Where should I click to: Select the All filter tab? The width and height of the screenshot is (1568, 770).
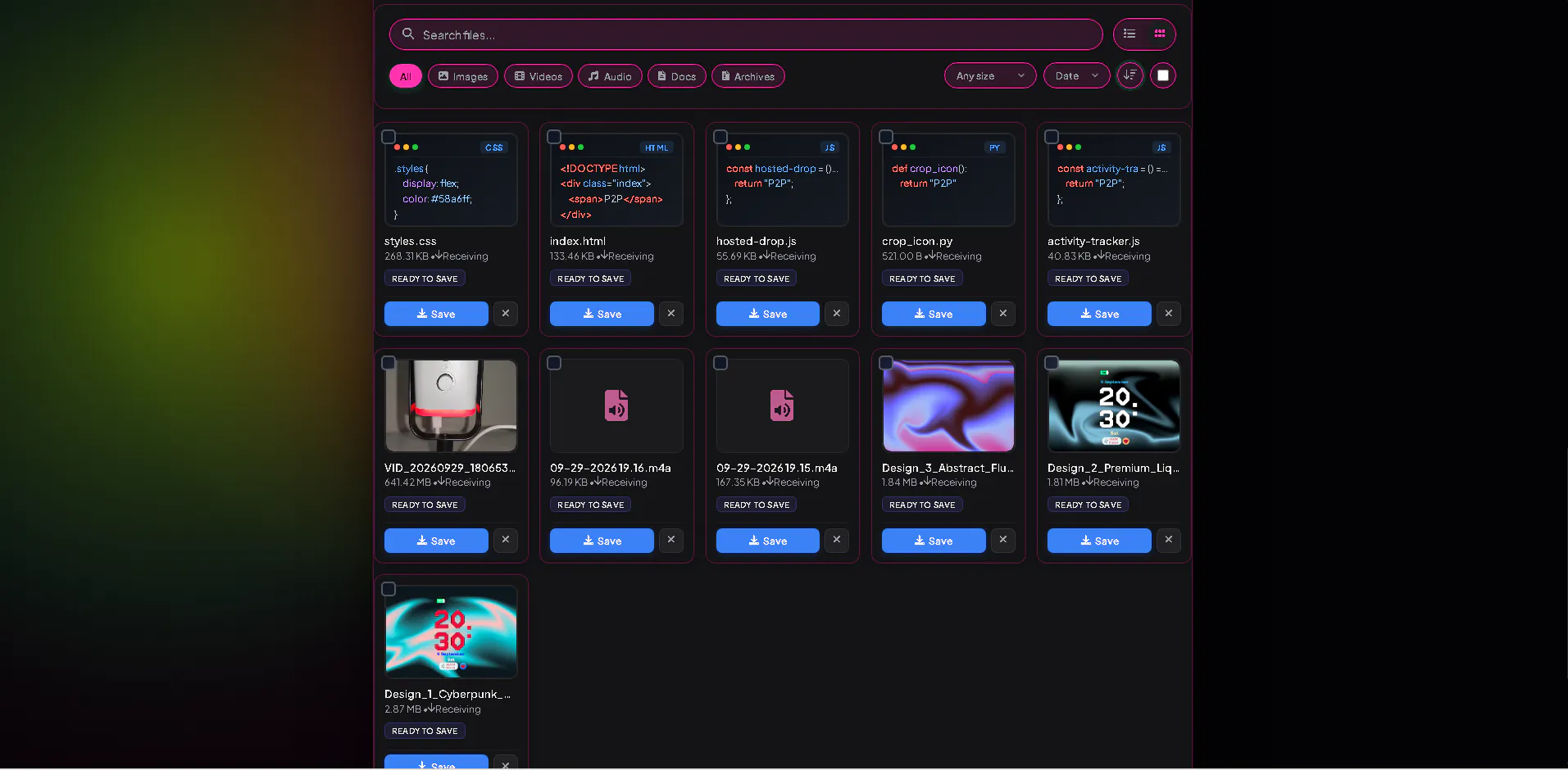point(406,76)
